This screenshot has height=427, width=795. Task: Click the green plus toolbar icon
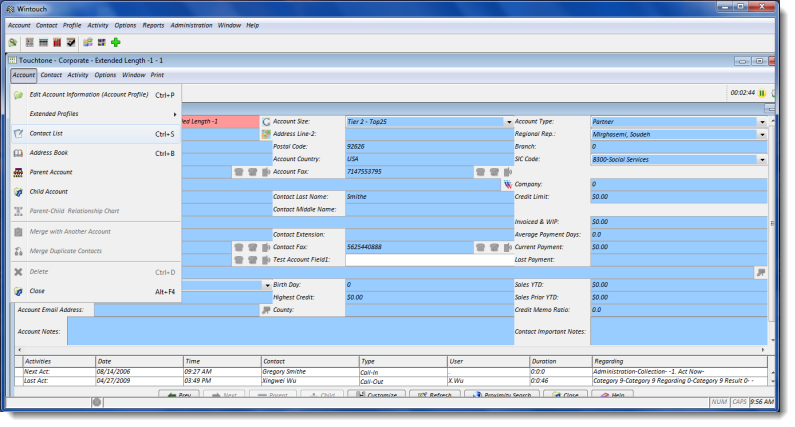[116, 43]
